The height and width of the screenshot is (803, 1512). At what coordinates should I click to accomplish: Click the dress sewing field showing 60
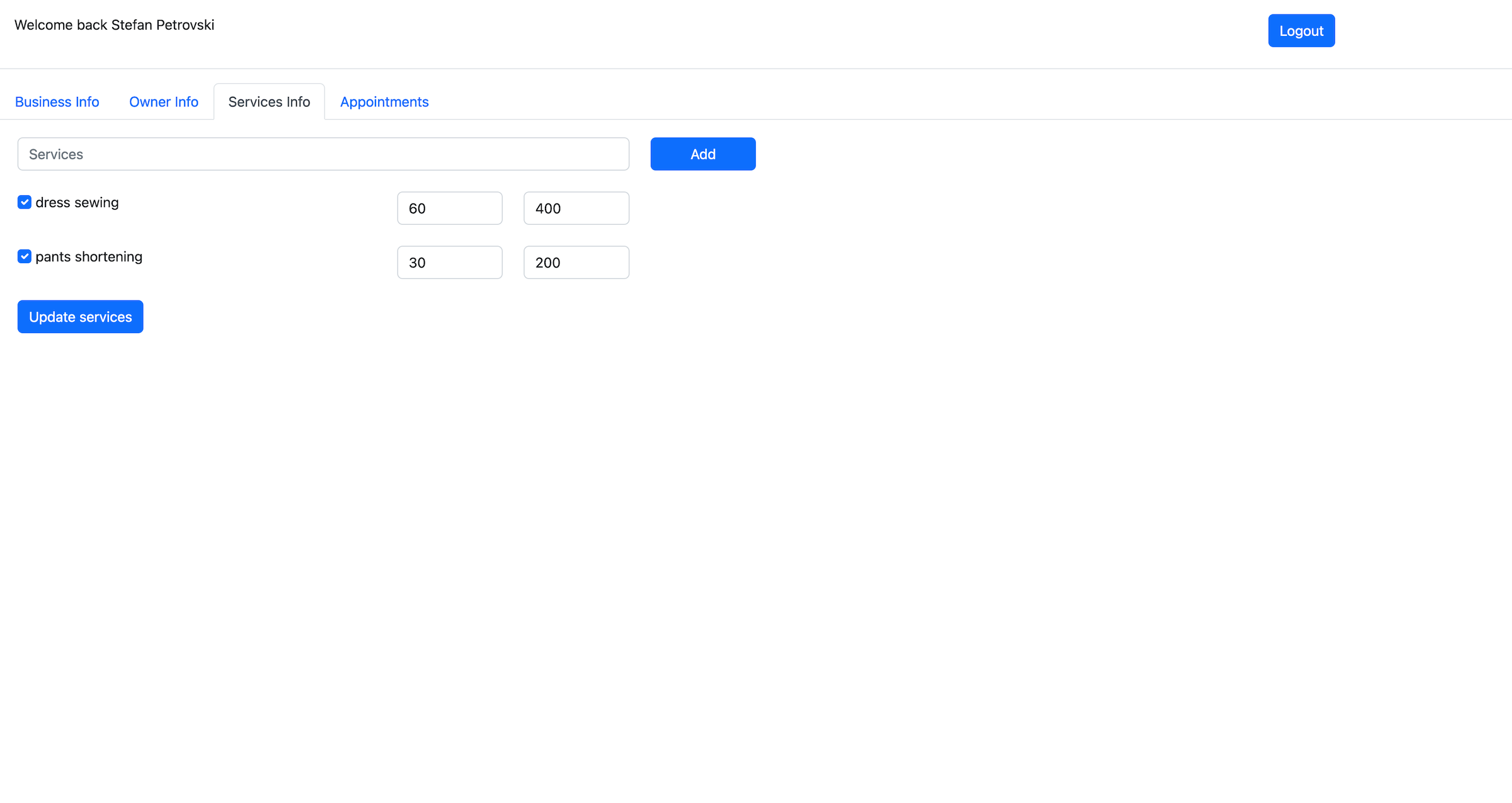coord(449,208)
